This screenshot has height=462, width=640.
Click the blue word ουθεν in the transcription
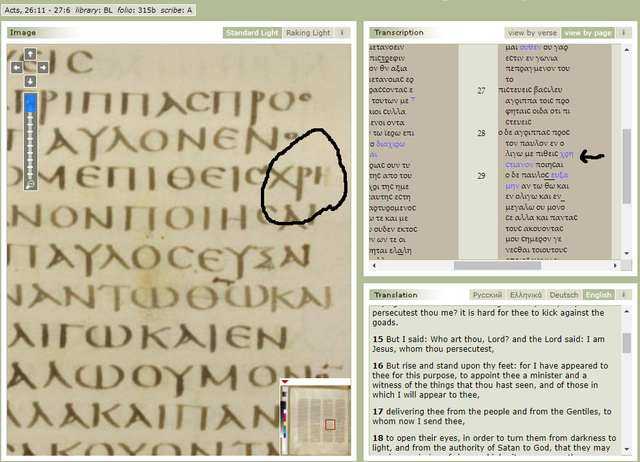530,47
